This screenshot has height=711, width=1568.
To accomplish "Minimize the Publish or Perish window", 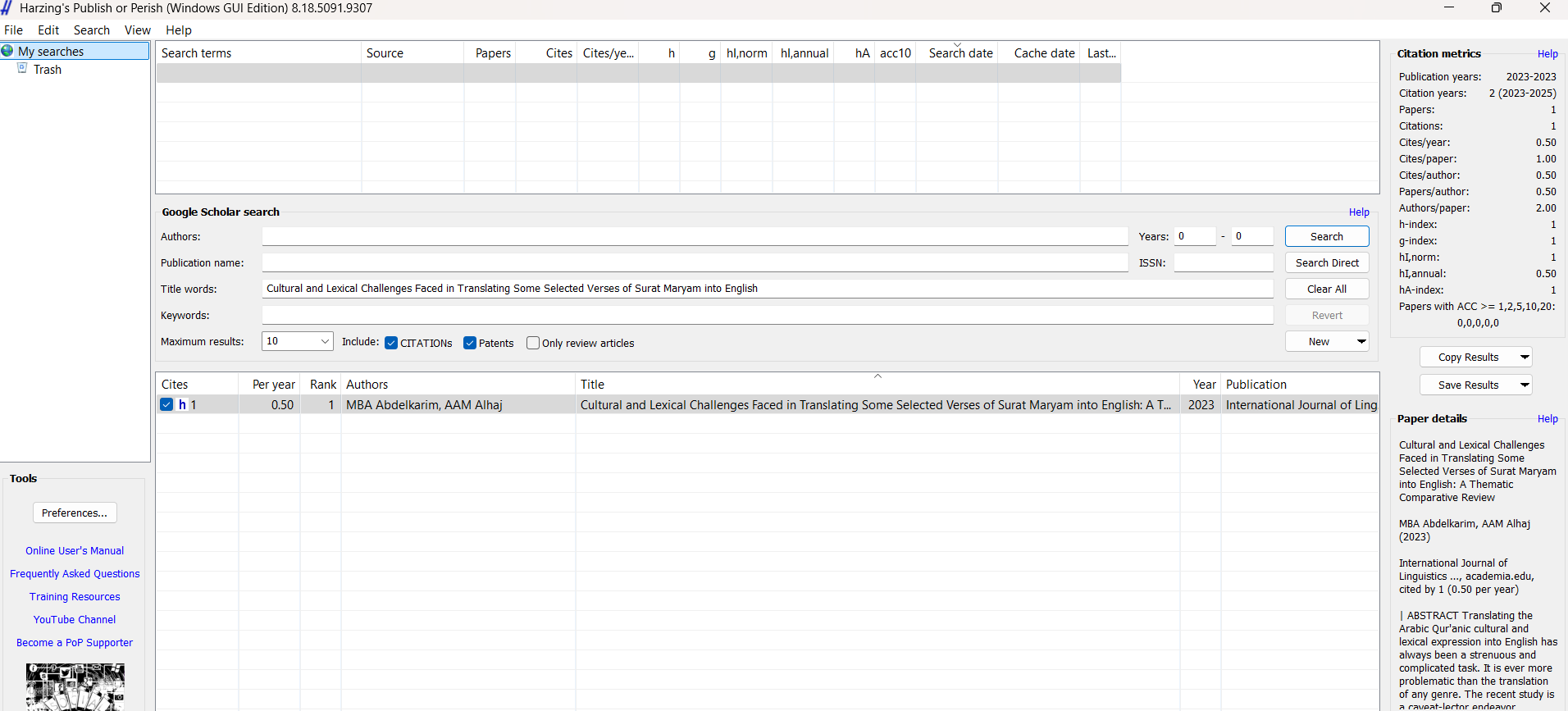I will pos(1448,8).
